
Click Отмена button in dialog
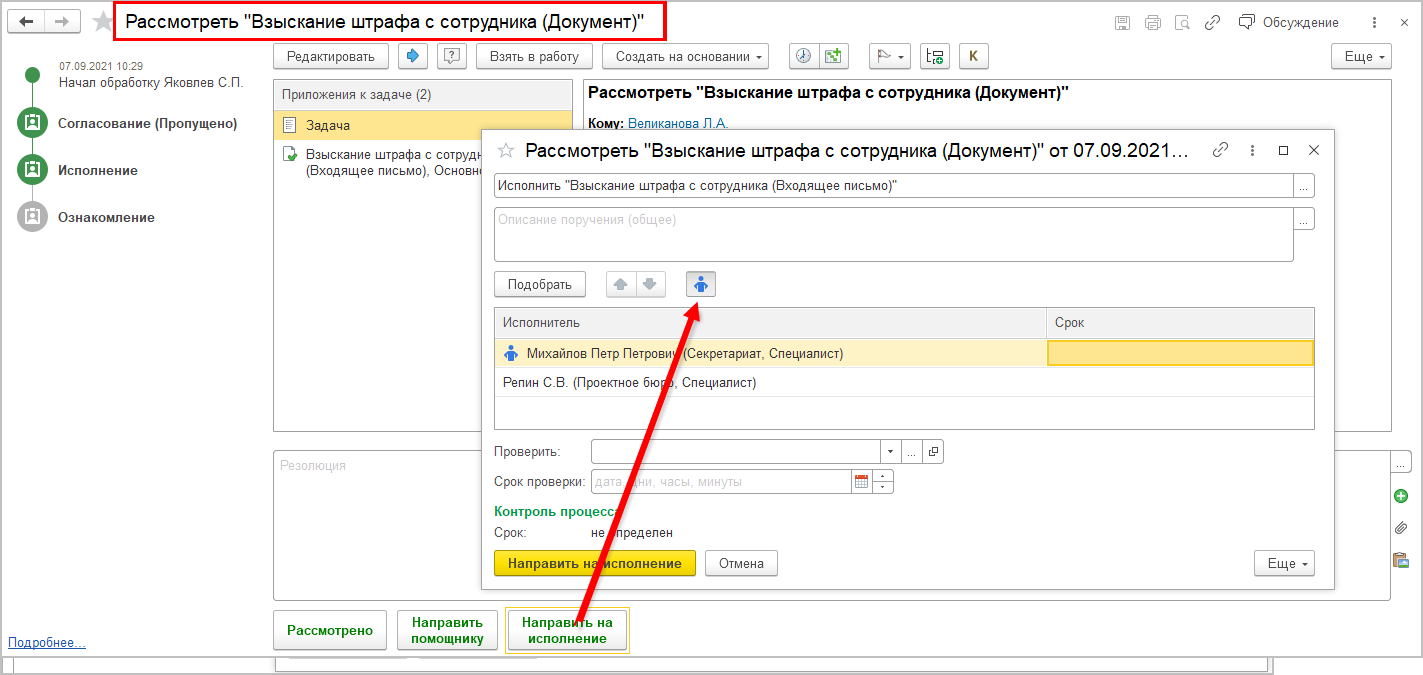(x=742, y=563)
